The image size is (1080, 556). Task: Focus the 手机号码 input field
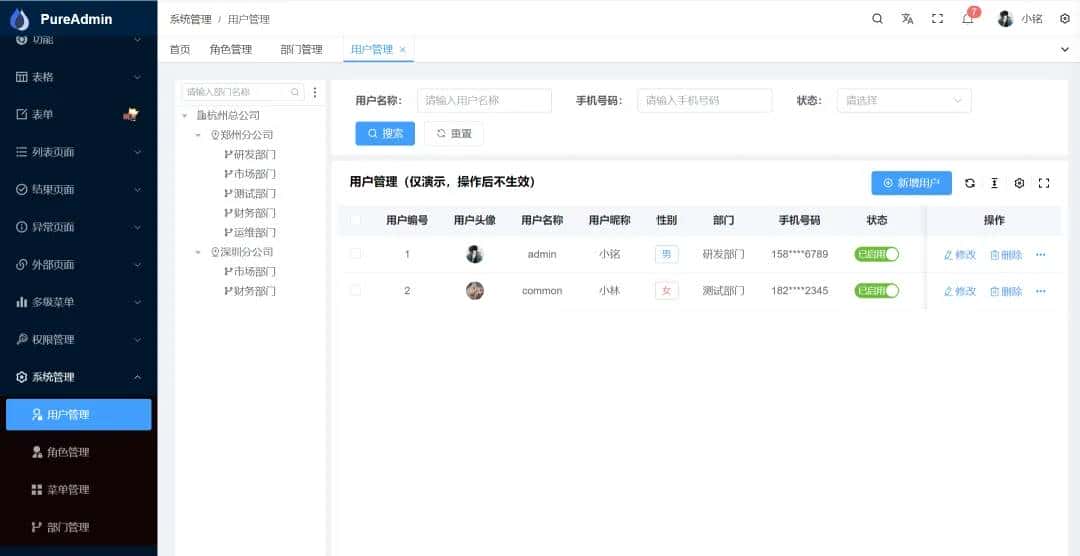click(x=705, y=101)
